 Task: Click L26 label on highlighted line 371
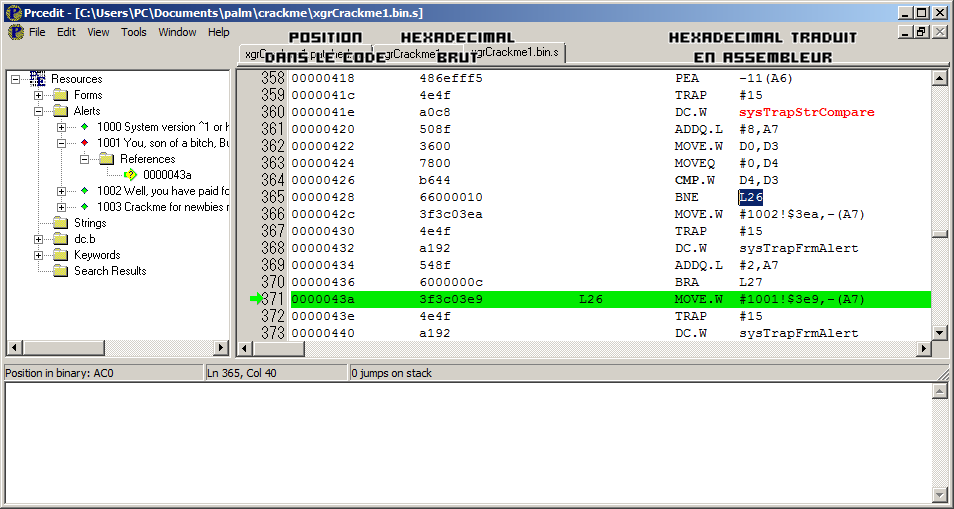591,299
